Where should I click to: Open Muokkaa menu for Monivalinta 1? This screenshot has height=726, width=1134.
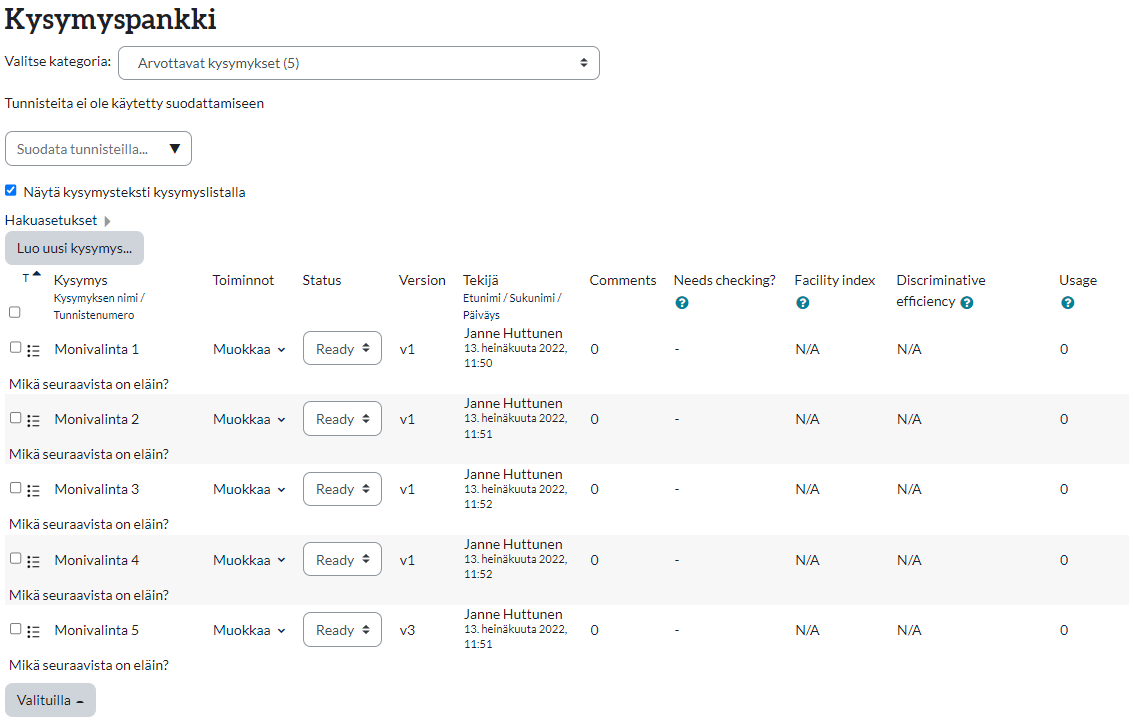point(249,349)
